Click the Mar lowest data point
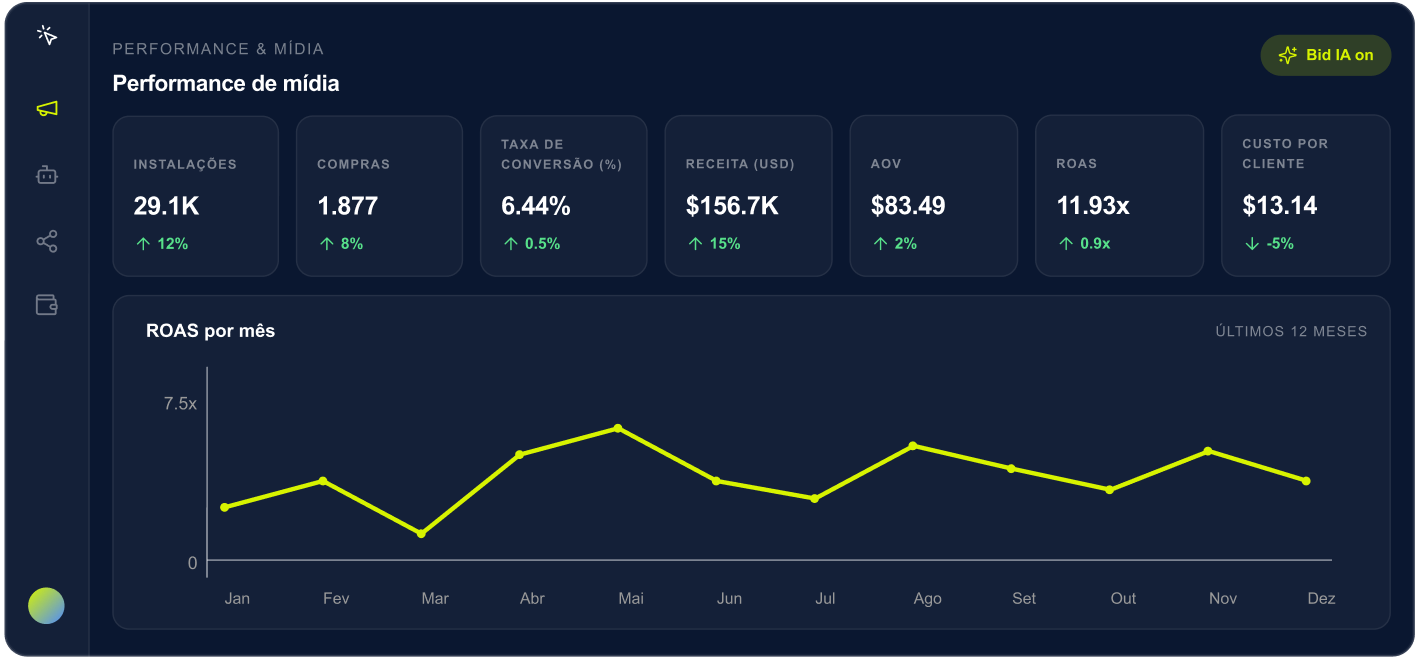Screen dimensions: 1415x659 tap(421, 534)
